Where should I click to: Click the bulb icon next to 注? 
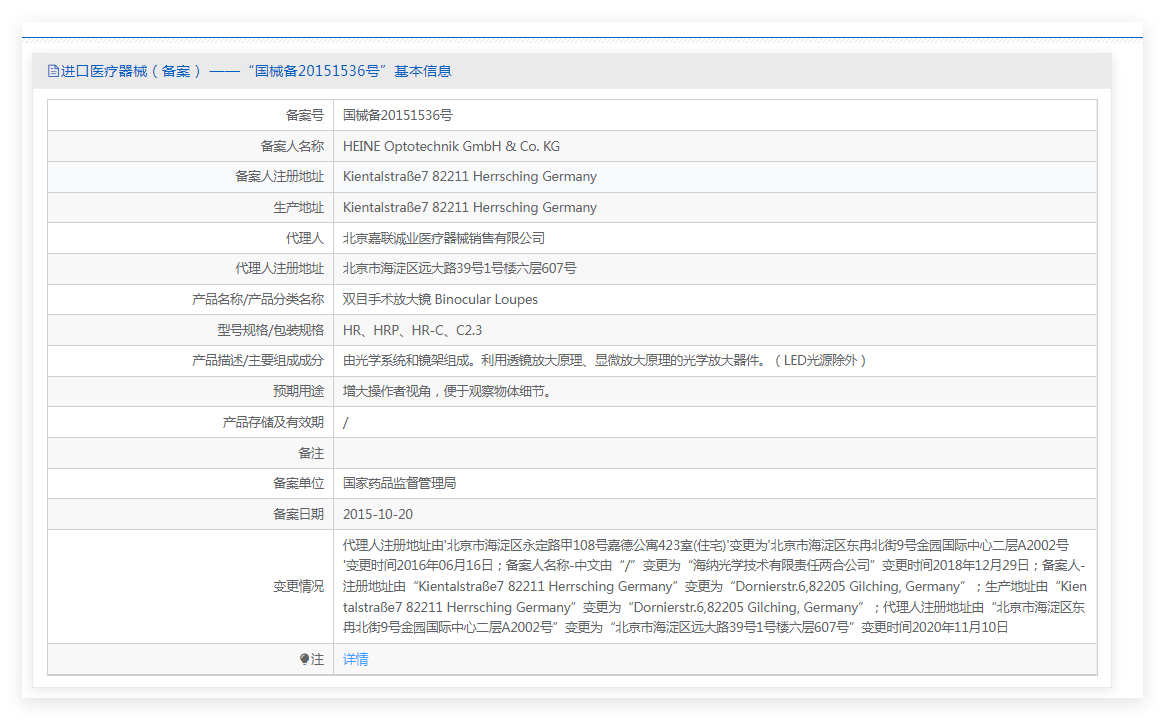(305, 660)
